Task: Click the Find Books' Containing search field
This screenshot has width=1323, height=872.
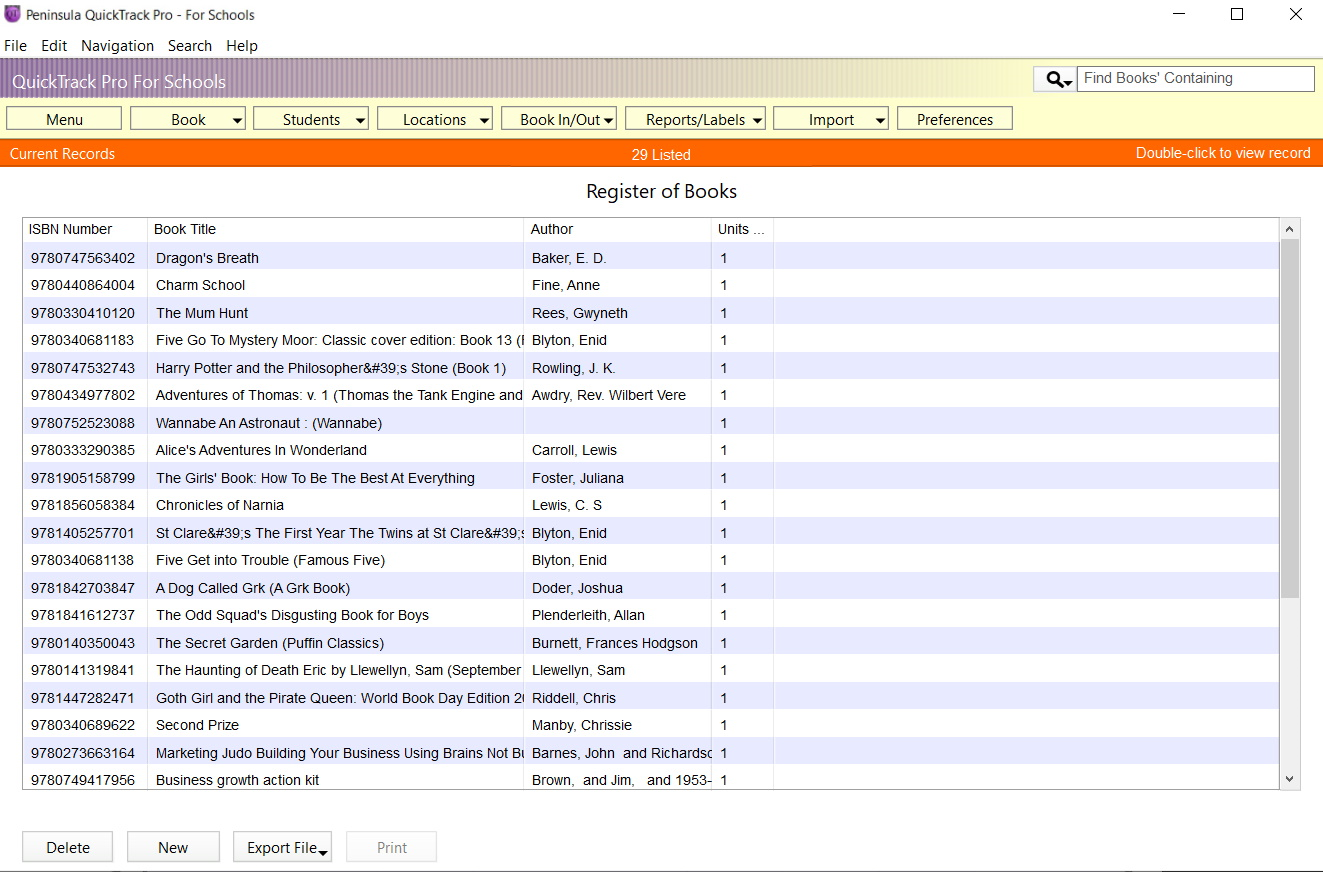Action: pos(1196,79)
